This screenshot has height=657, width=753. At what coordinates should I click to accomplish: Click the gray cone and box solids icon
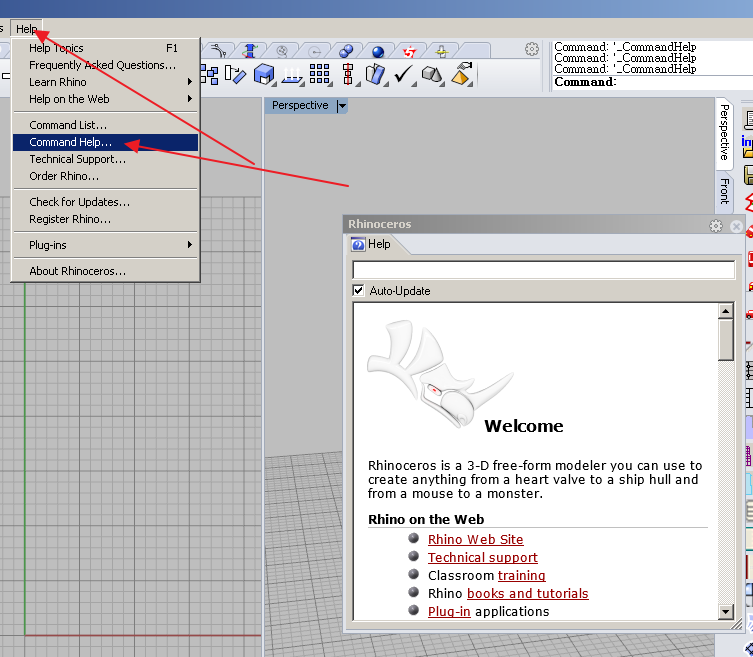(x=432, y=74)
